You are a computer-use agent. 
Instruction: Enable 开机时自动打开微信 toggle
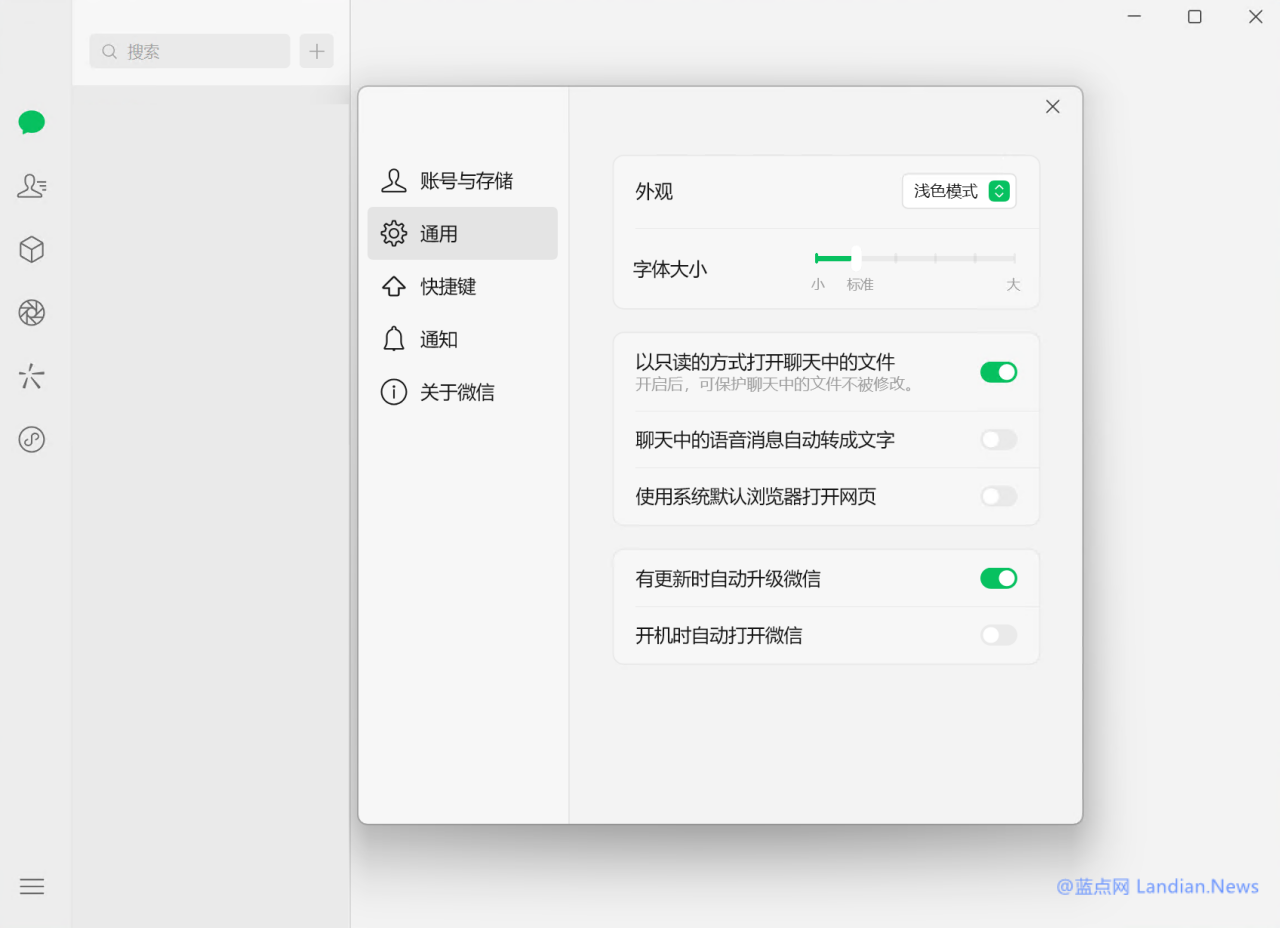click(x=998, y=635)
